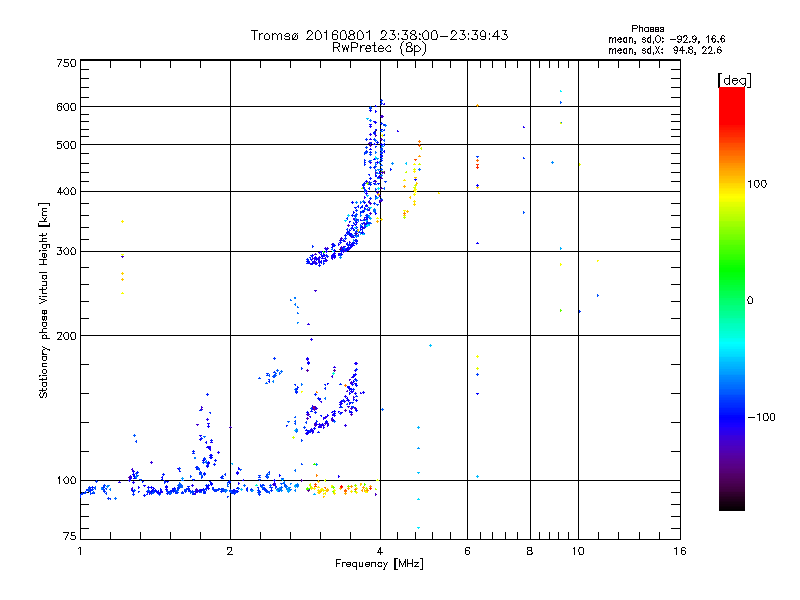Click the y-axis tick label '400'

[x=66, y=191]
